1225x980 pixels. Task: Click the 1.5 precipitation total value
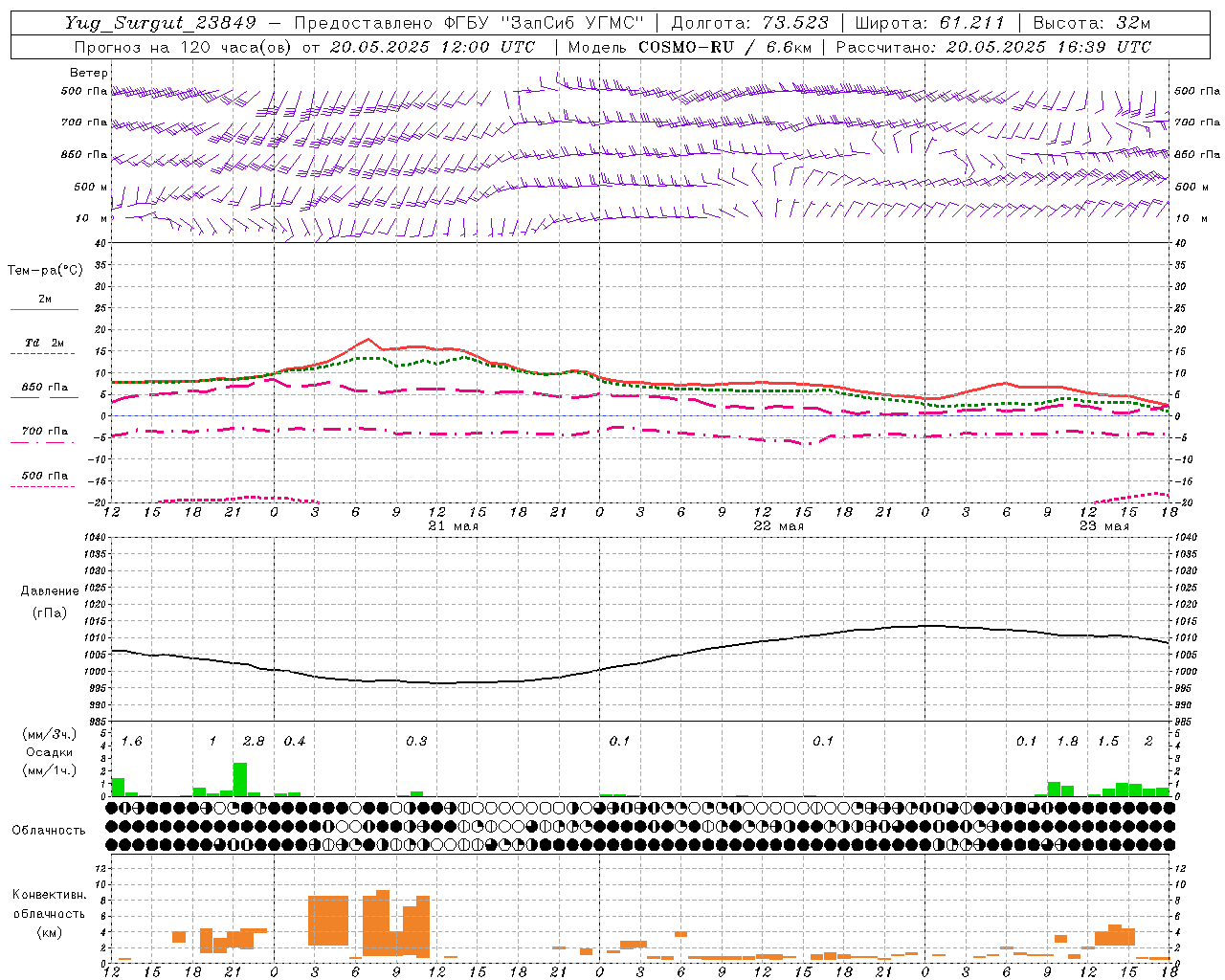click(1108, 742)
